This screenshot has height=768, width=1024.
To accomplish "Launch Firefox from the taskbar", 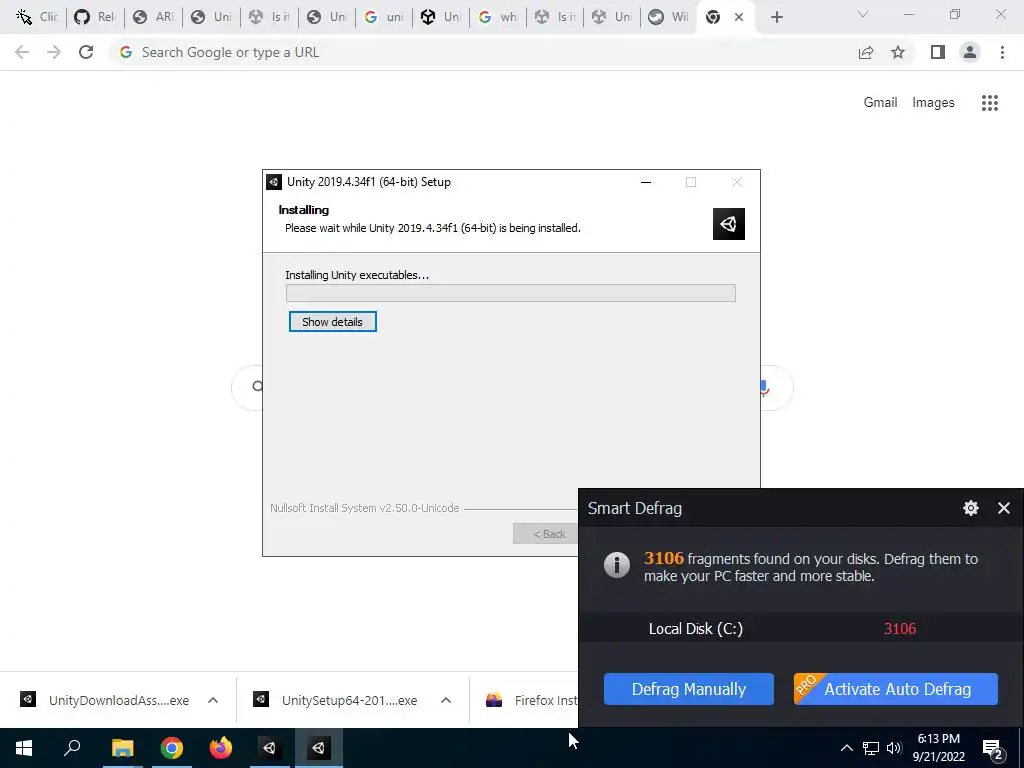I will (221, 748).
